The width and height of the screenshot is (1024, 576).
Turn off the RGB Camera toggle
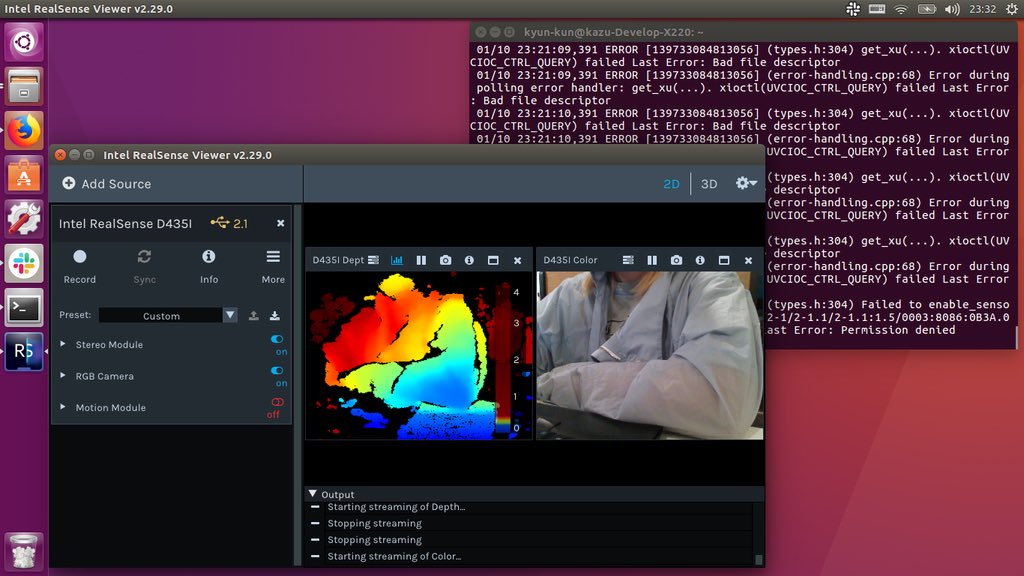click(x=278, y=371)
